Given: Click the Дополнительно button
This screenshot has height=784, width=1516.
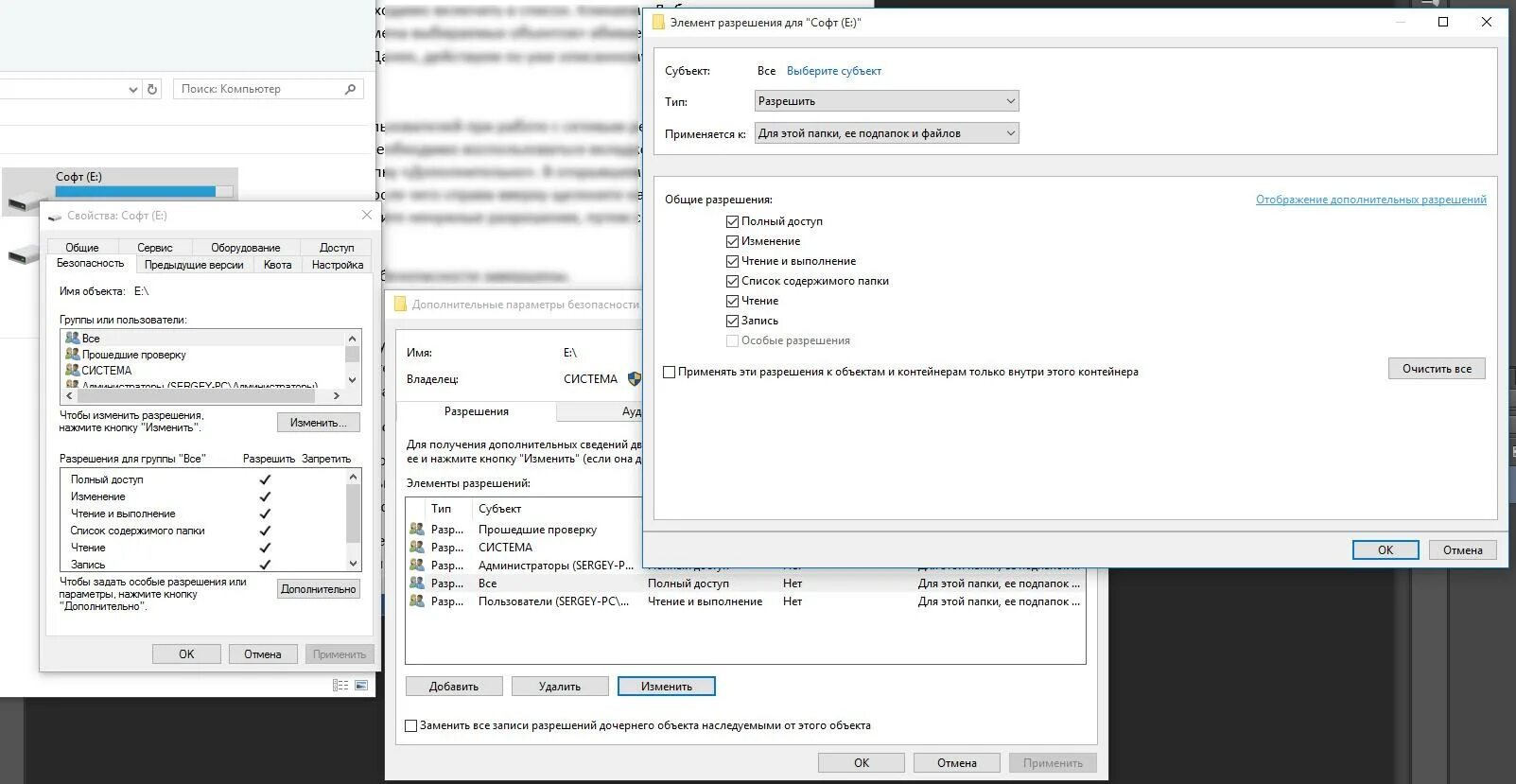Looking at the screenshot, I should 319,588.
